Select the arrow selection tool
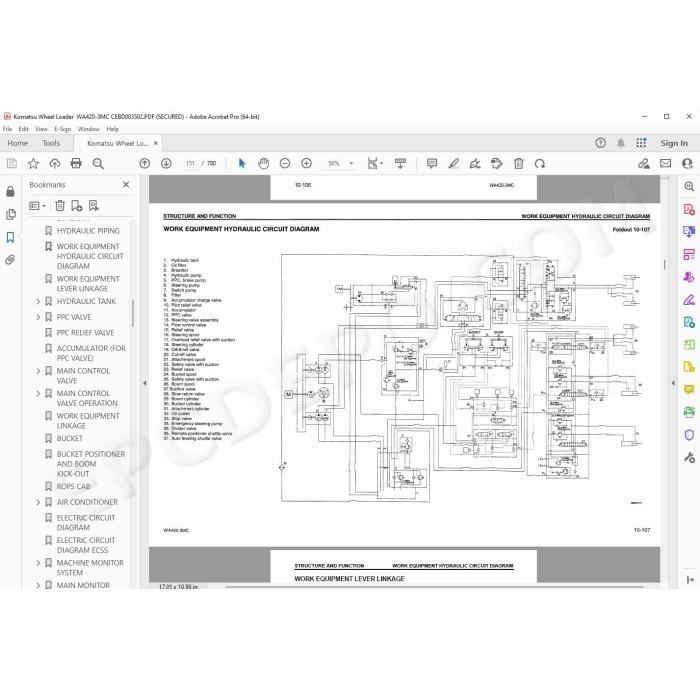 (x=242, y=163)
